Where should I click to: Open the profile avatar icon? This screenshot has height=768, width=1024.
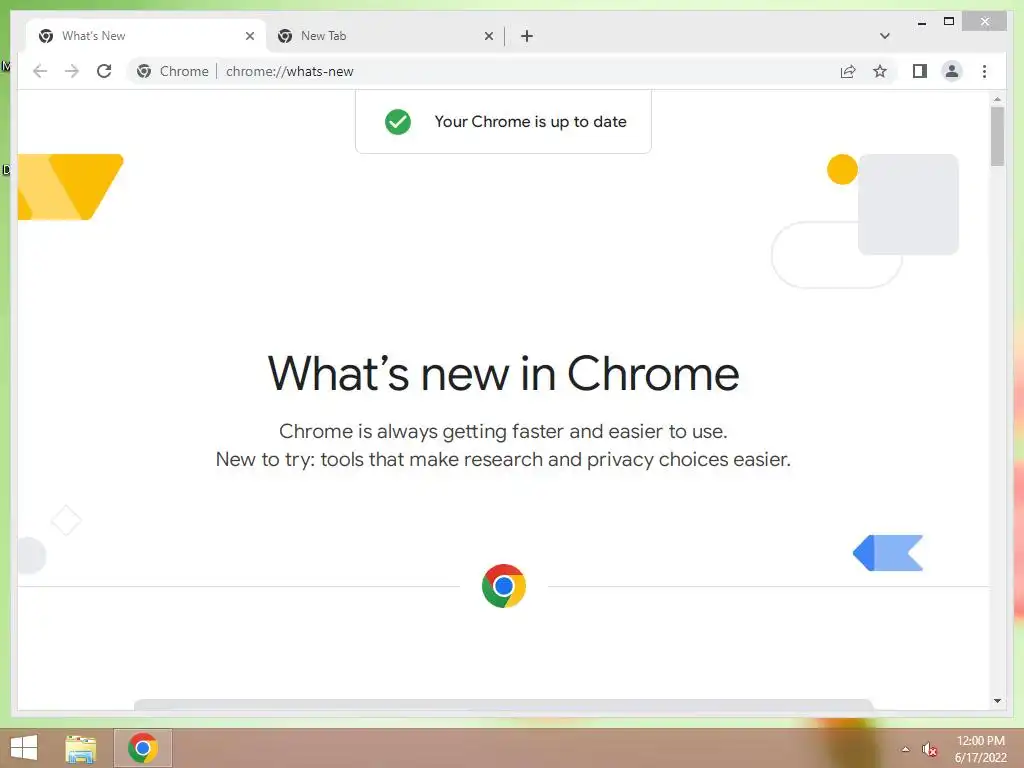click(x=952, y=71)
